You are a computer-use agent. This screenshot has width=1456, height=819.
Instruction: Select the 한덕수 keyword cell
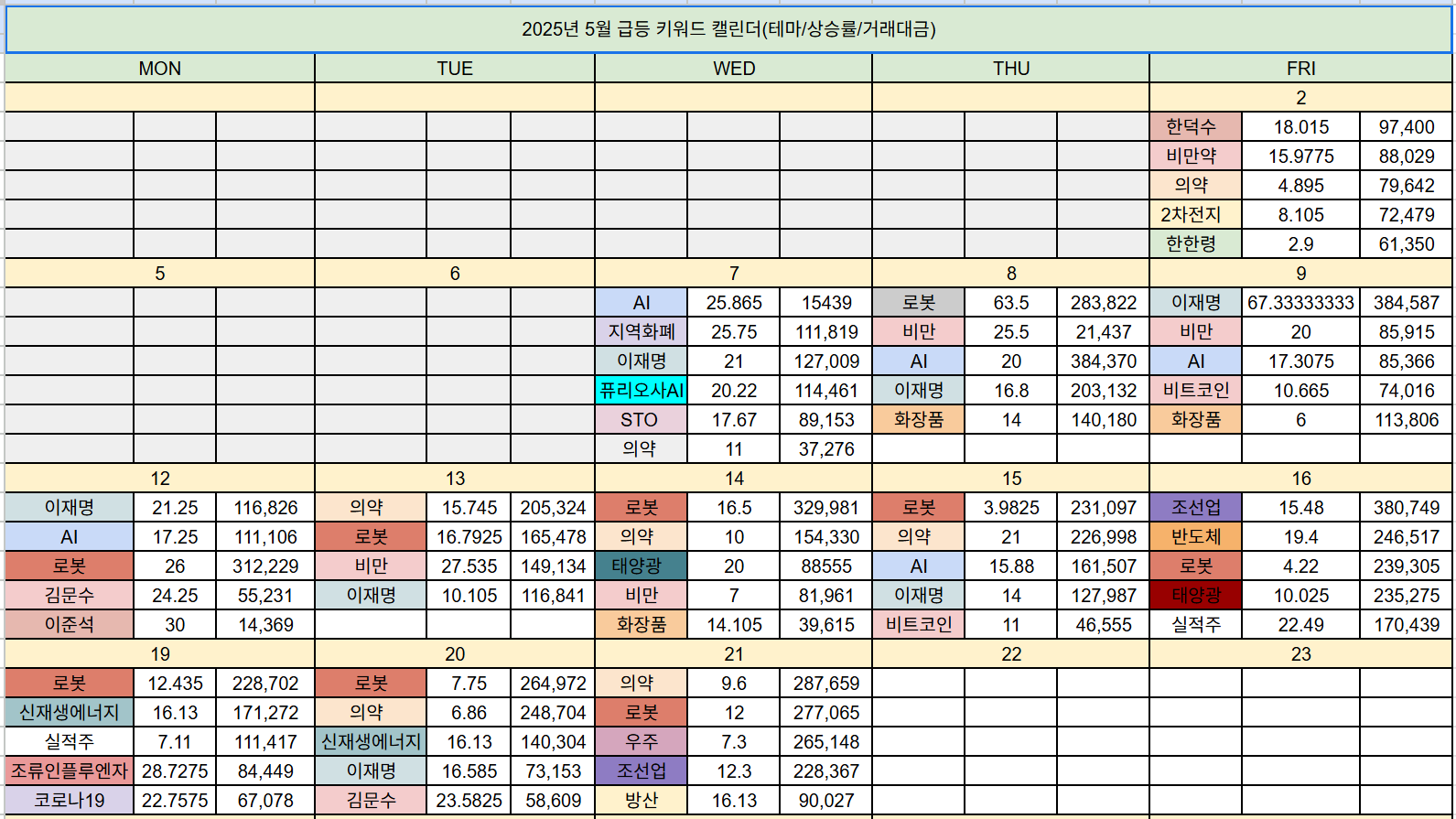1196,127
